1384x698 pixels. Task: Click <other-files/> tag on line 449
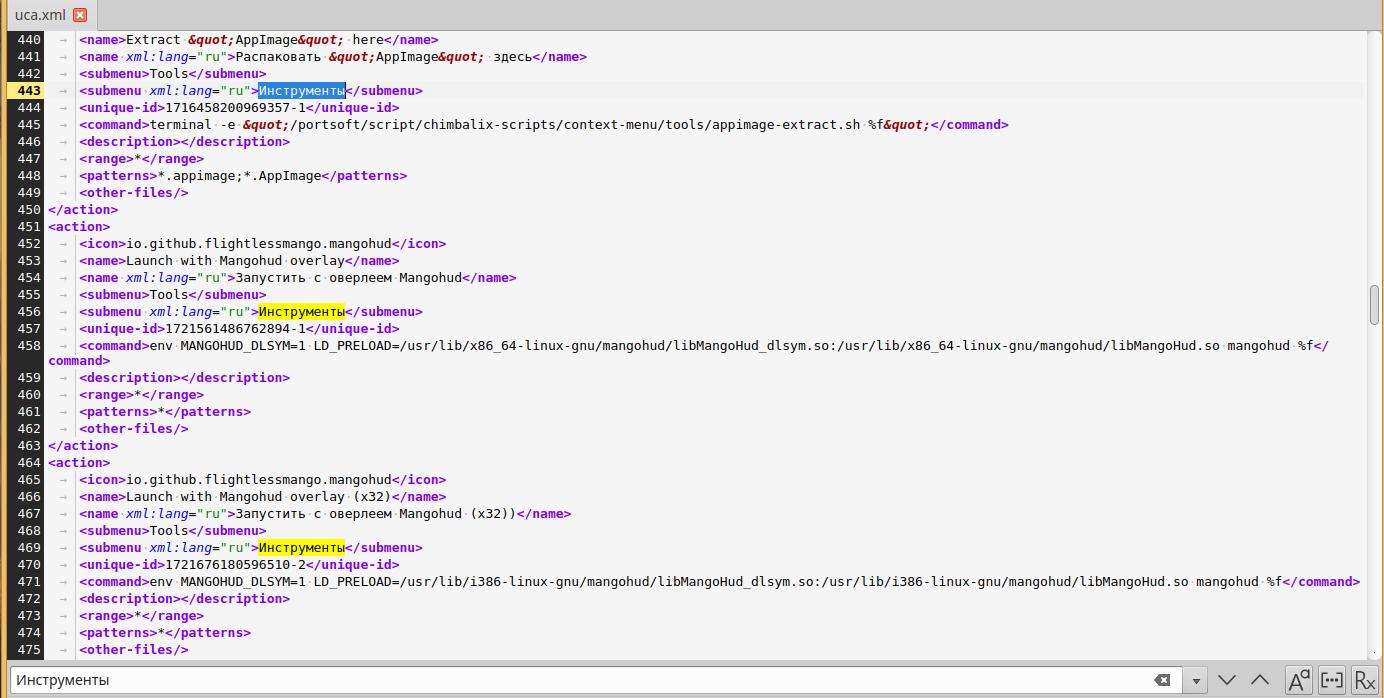click(x=134, y=193)
